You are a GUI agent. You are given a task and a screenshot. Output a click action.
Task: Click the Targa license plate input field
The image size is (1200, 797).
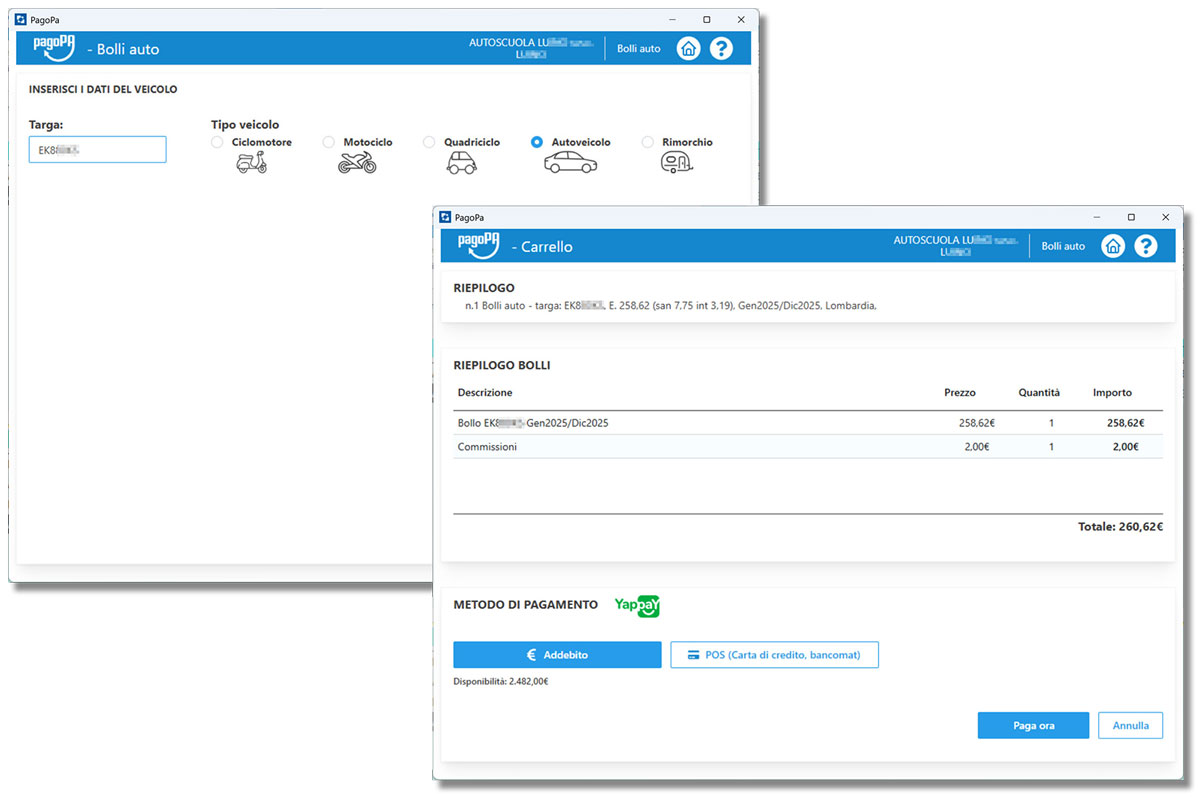point(97,150)
